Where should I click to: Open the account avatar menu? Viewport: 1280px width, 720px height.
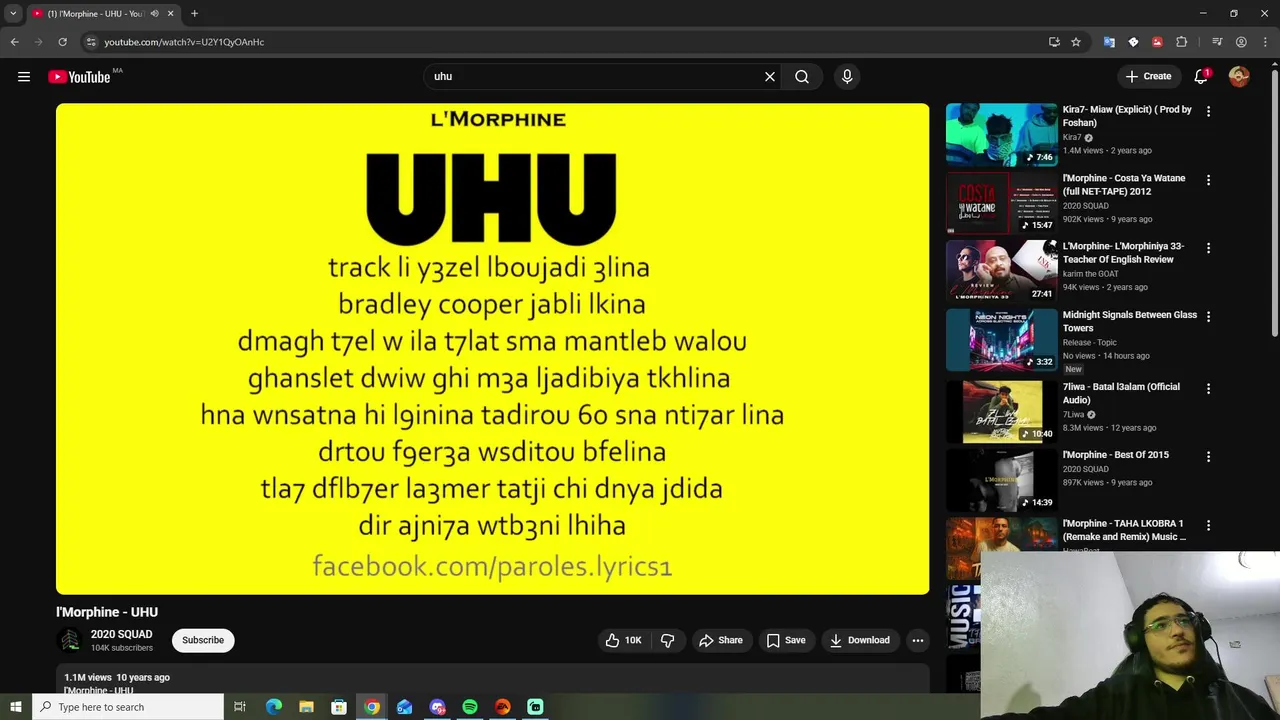[x=1239, y=77]
